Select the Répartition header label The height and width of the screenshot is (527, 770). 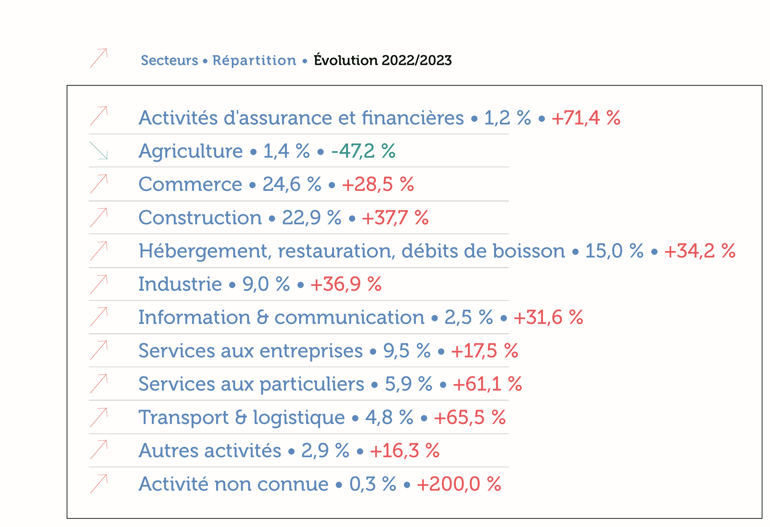(x=254, y=61)
